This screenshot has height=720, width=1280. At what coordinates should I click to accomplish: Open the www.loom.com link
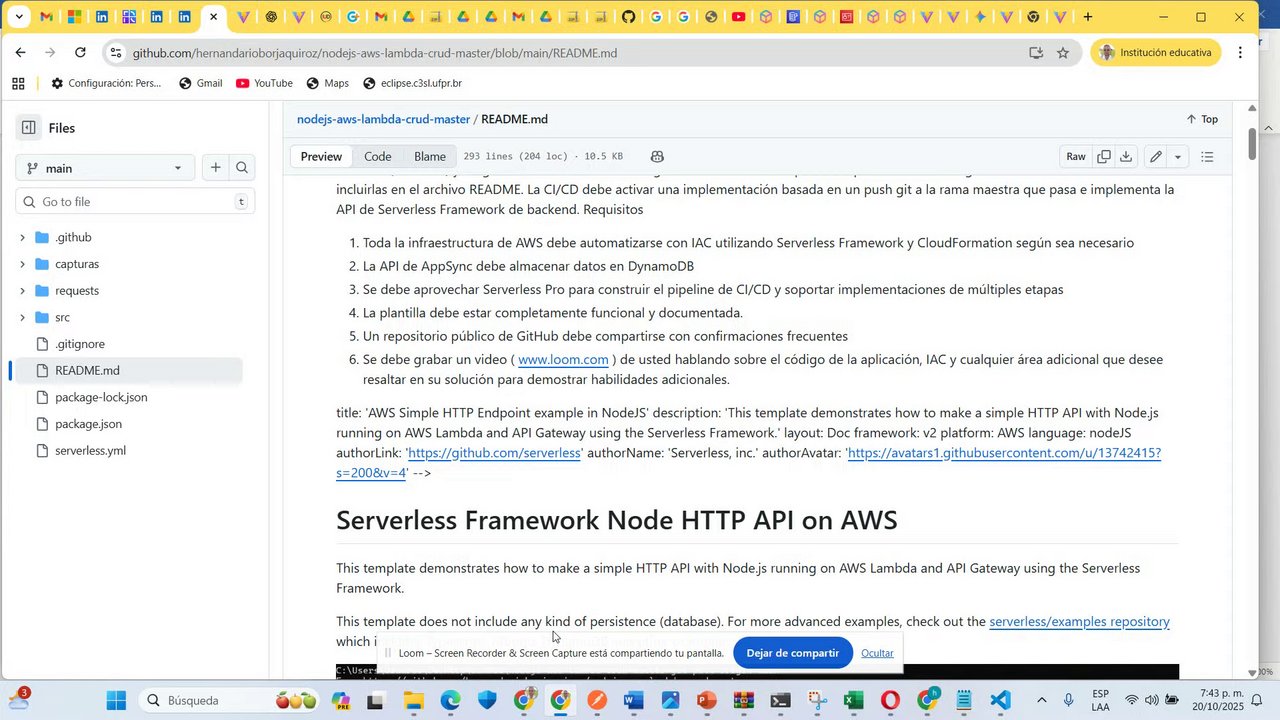click(x=563, y=359)
